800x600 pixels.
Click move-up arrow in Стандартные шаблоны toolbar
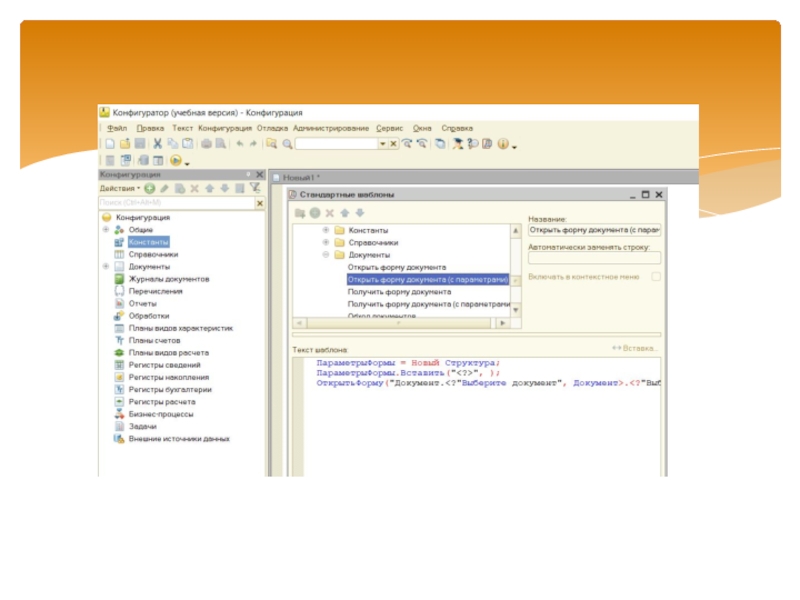tap(344, 213)
